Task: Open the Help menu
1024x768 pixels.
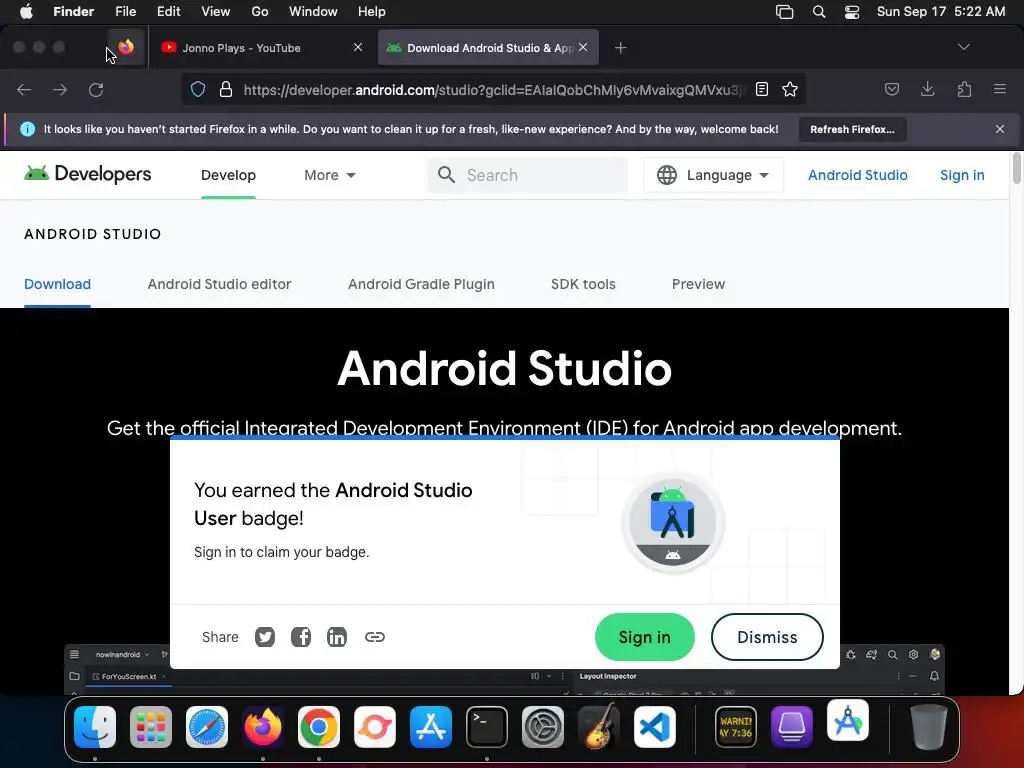Action: (372, 11)
